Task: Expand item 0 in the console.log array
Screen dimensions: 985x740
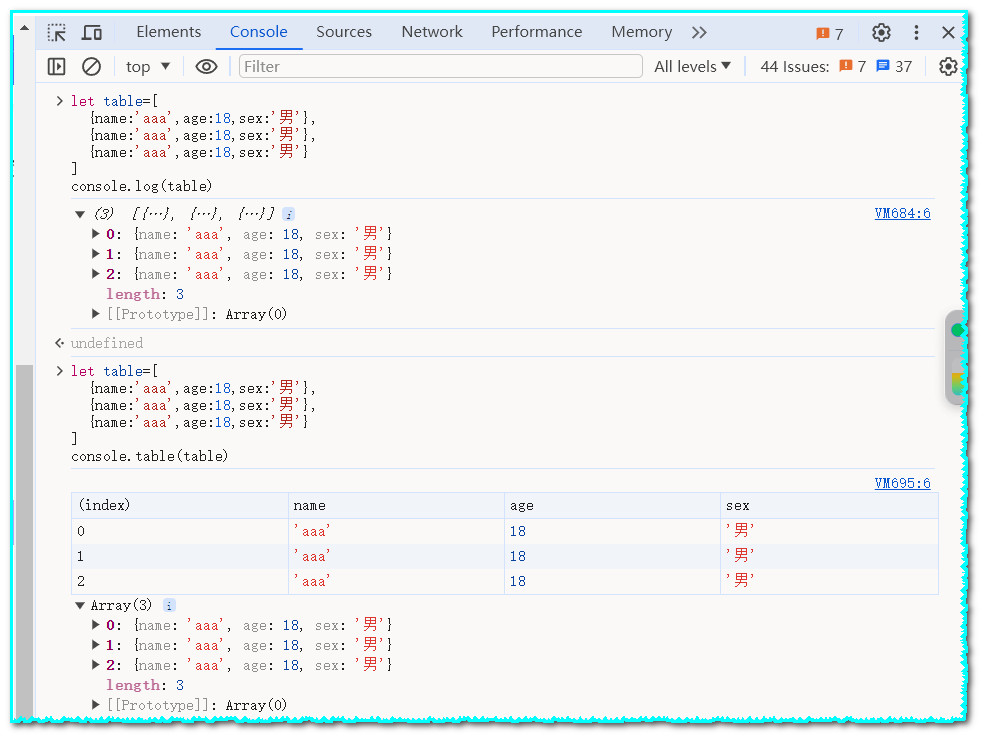Action: click(x=95, y=234)
